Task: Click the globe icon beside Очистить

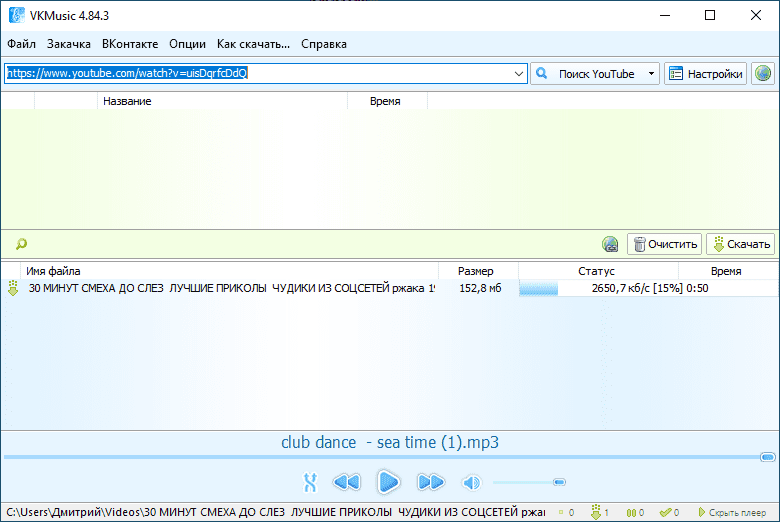Action: click(x=610, y=244)
